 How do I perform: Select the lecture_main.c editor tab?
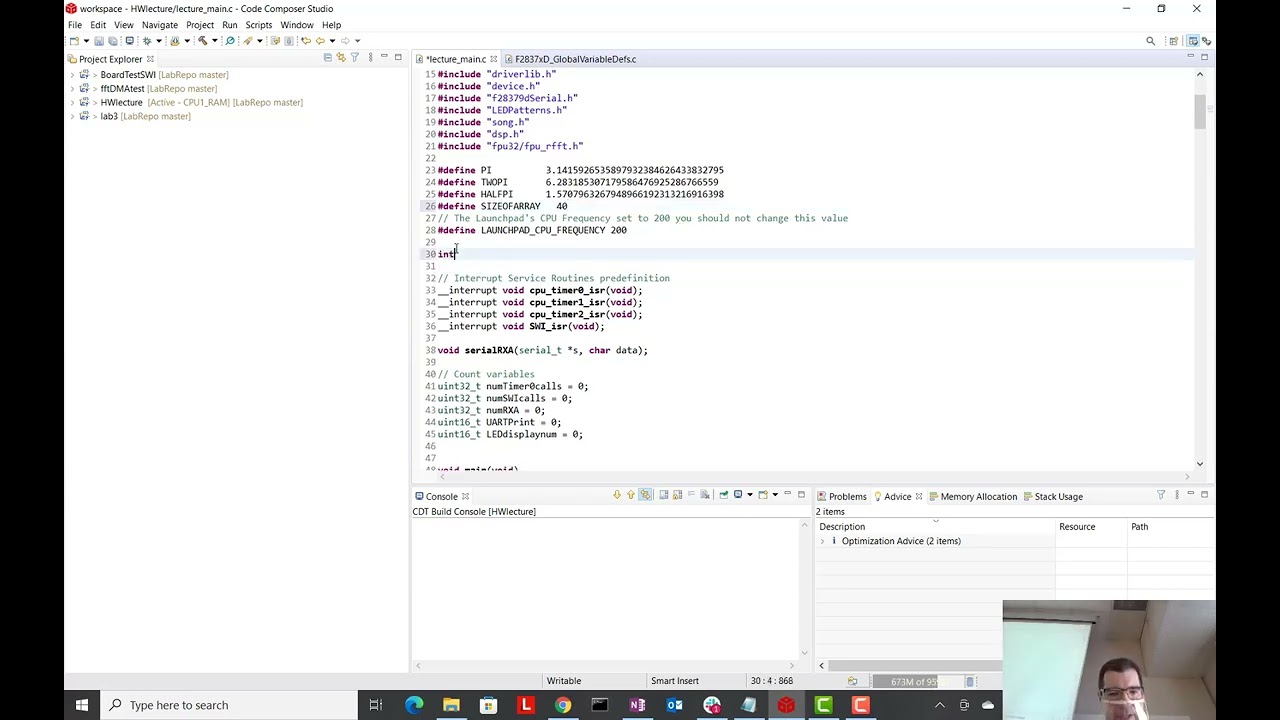click(x=455, y=59)
